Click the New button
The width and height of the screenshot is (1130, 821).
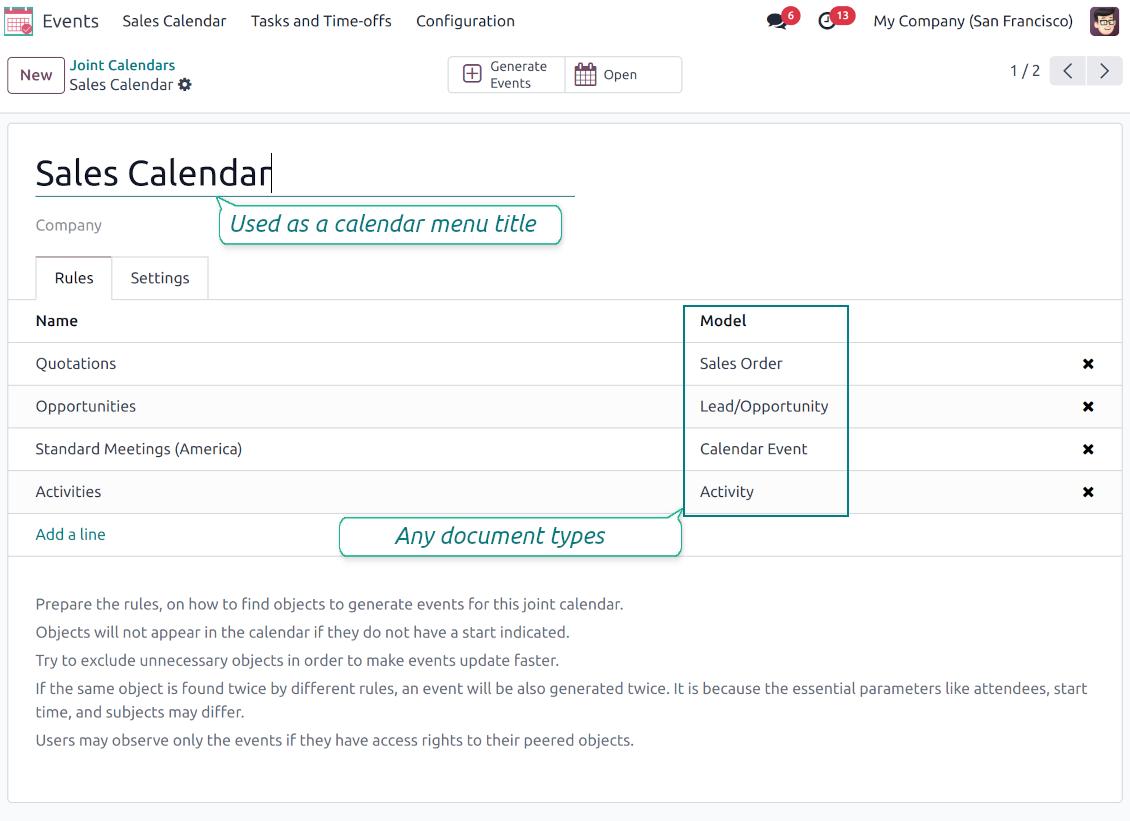[36, 75]
